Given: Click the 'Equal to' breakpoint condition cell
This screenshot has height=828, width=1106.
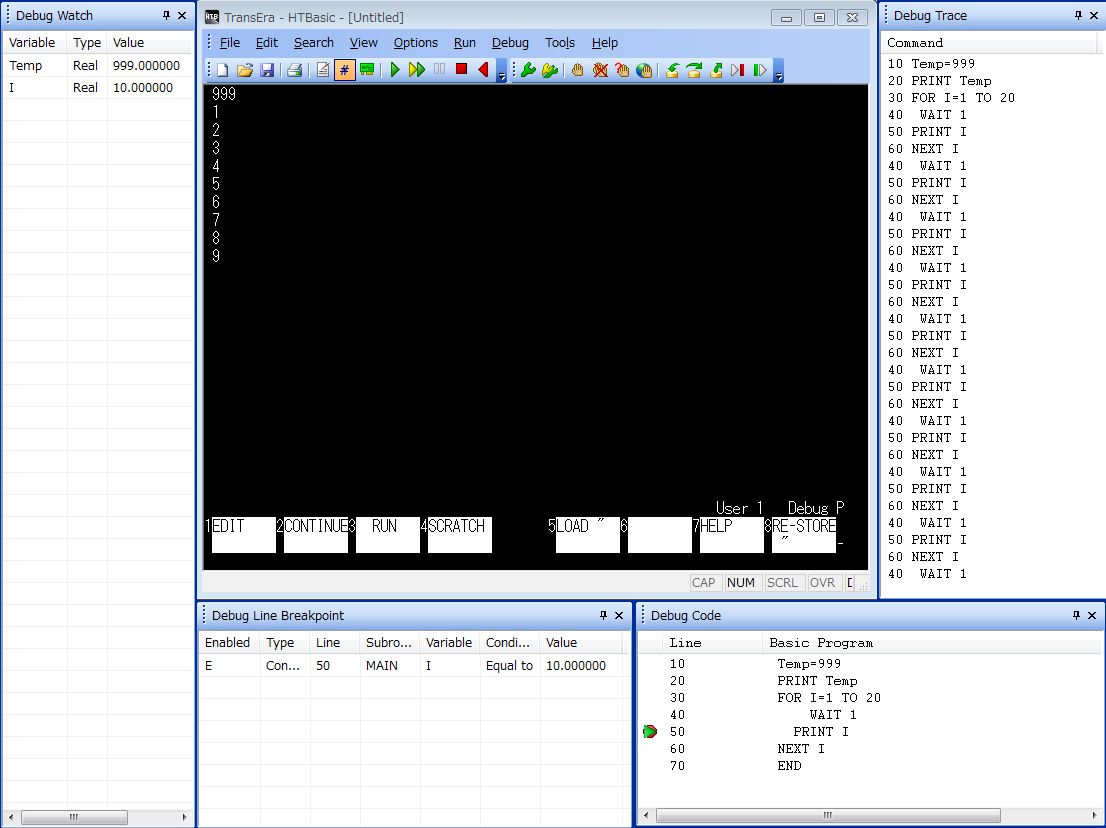Looking at the screenshot, I should [509, 666].
